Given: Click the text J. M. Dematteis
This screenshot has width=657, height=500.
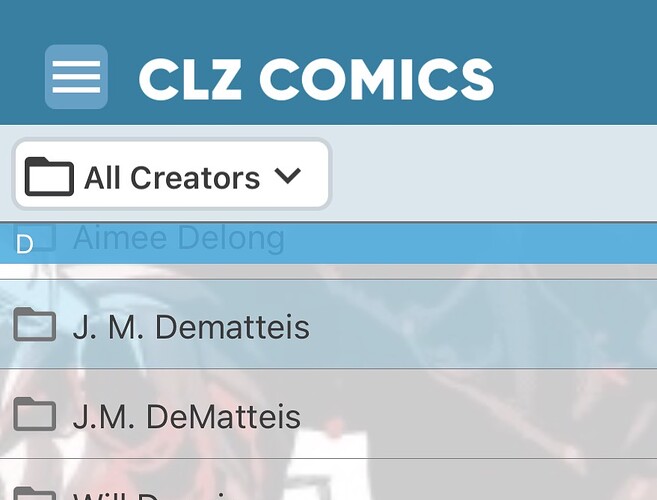Looking at the screenshot, I should coord(191,327).
